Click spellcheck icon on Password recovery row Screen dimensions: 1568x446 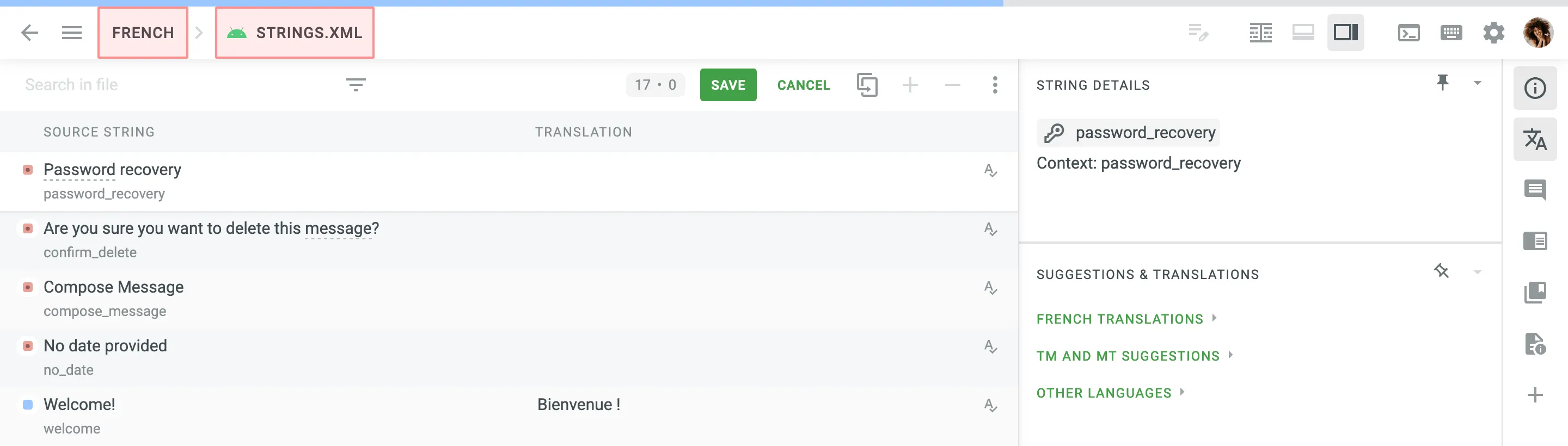(990, 170)
